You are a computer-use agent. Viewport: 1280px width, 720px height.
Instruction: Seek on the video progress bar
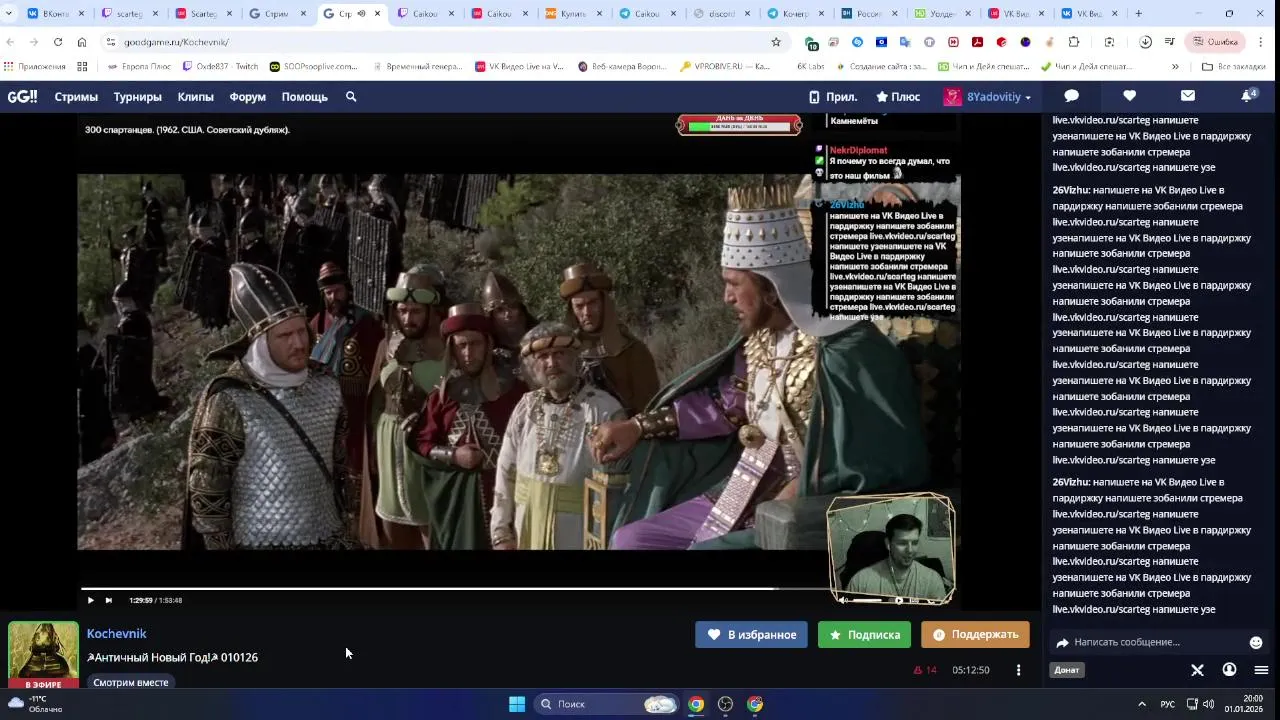(455, 589)
